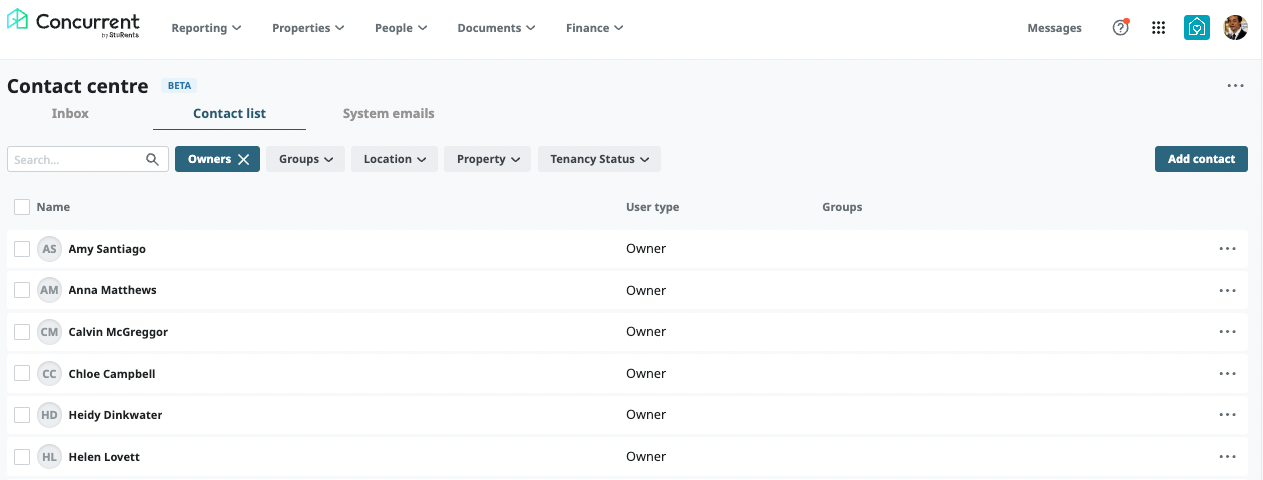This screenshot has height=480, width=1263.
Task: Remove the Owners filter with X
Action: tap(243, 159)
